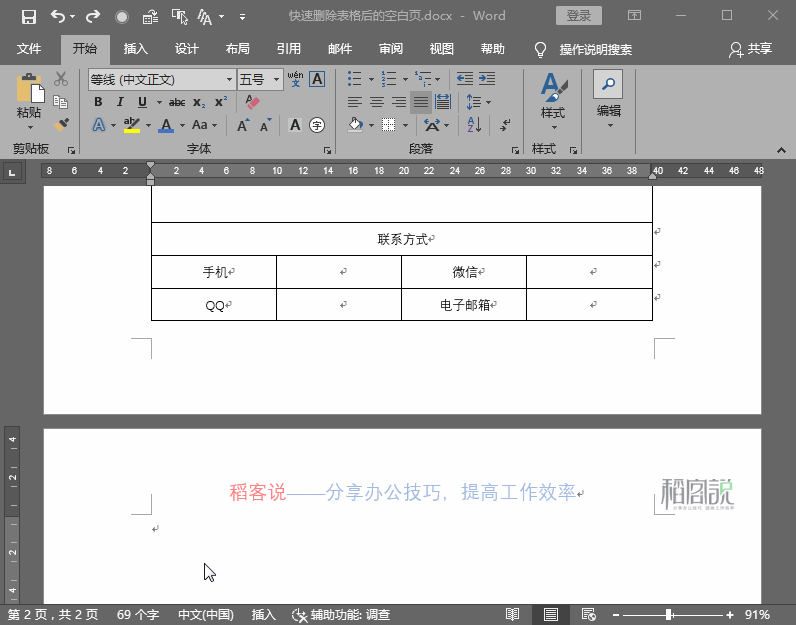This screenshot has width=796, height=625.
Task: Select the Format Painter brush icon
Action: point(61,124)
